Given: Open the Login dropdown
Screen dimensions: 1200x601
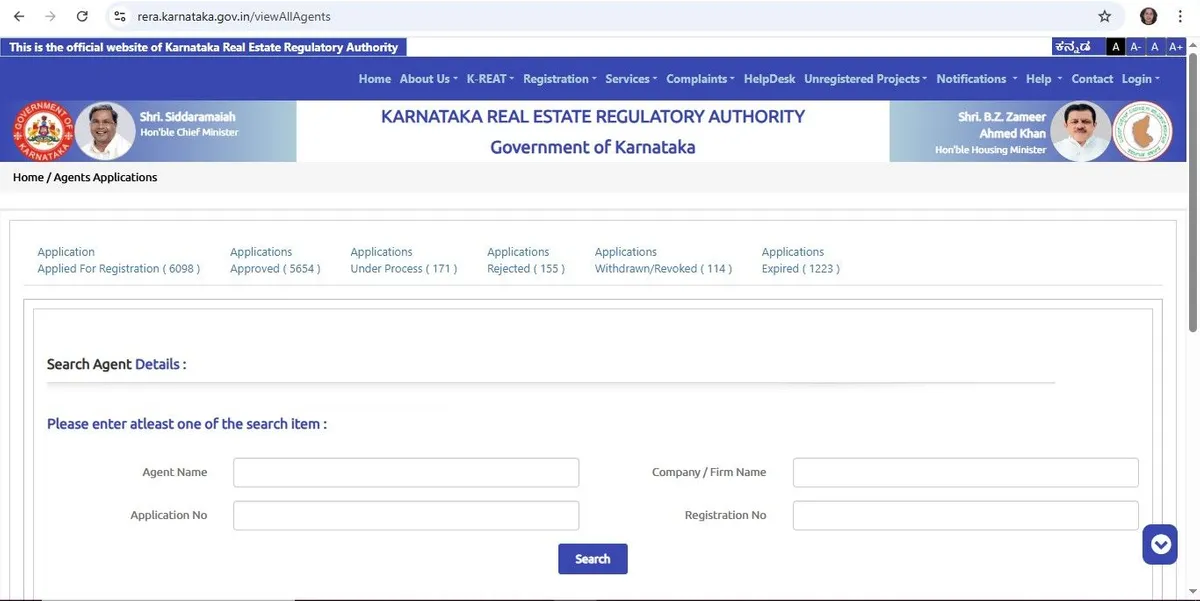Looking at the screenshot, I should pyautogui.click(x=1140, y=79).
